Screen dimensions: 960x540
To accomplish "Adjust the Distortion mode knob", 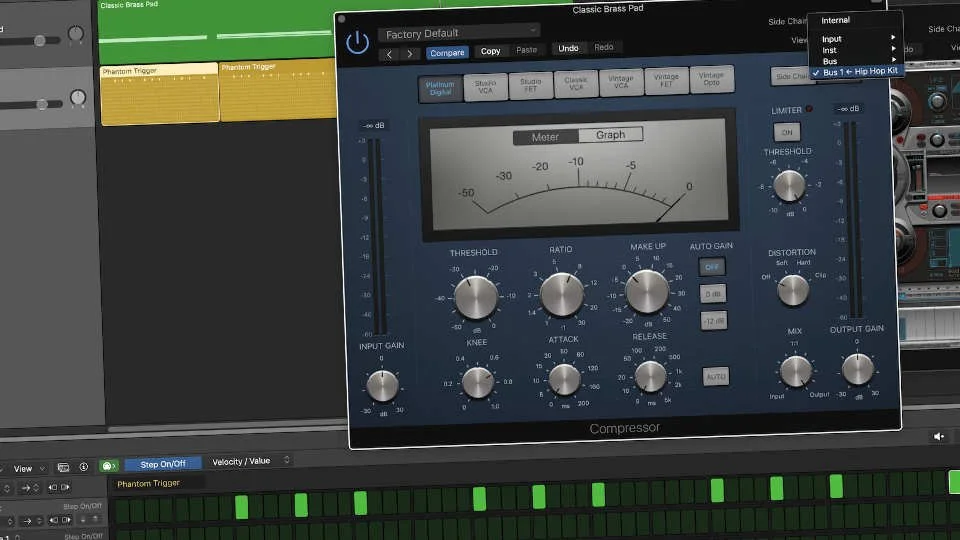I will coord(793,290).
